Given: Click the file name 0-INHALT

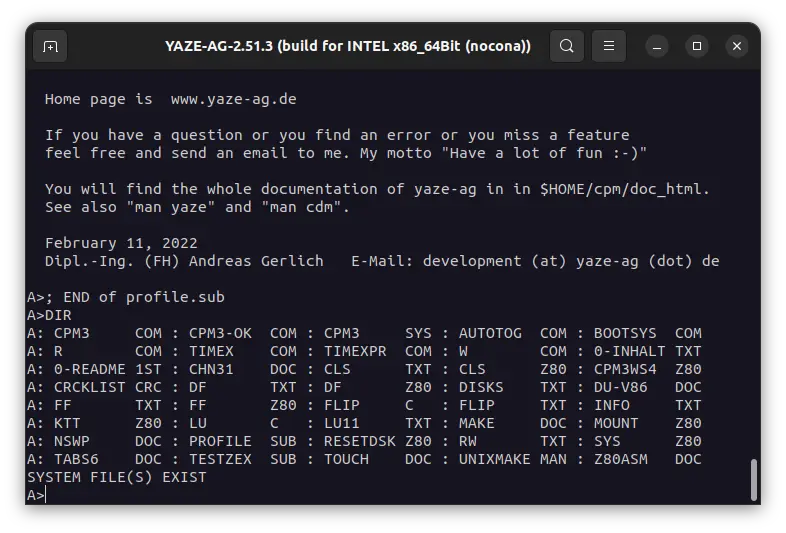Looking at the screenshot, I should coord(630,351).
